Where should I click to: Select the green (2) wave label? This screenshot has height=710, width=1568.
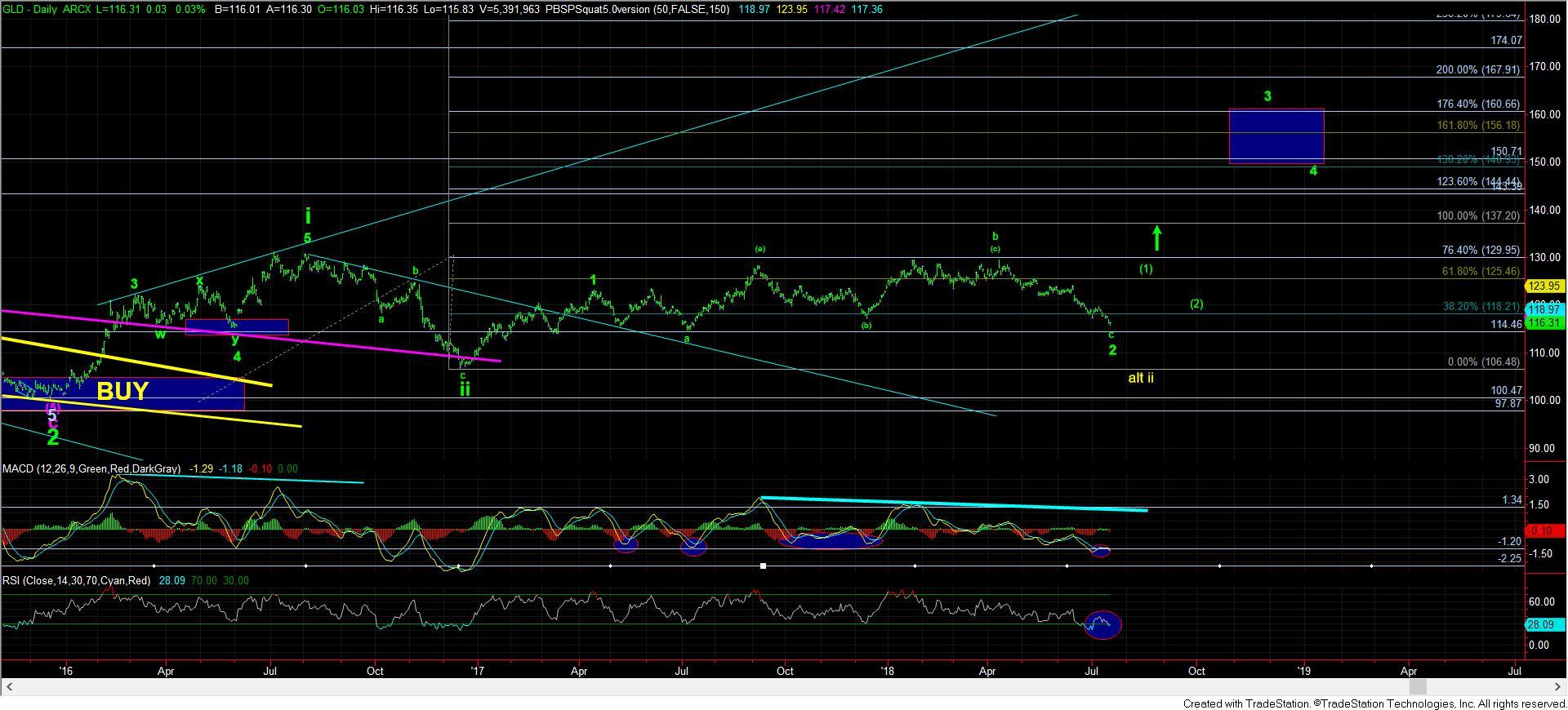click(x=1196, y=304)
